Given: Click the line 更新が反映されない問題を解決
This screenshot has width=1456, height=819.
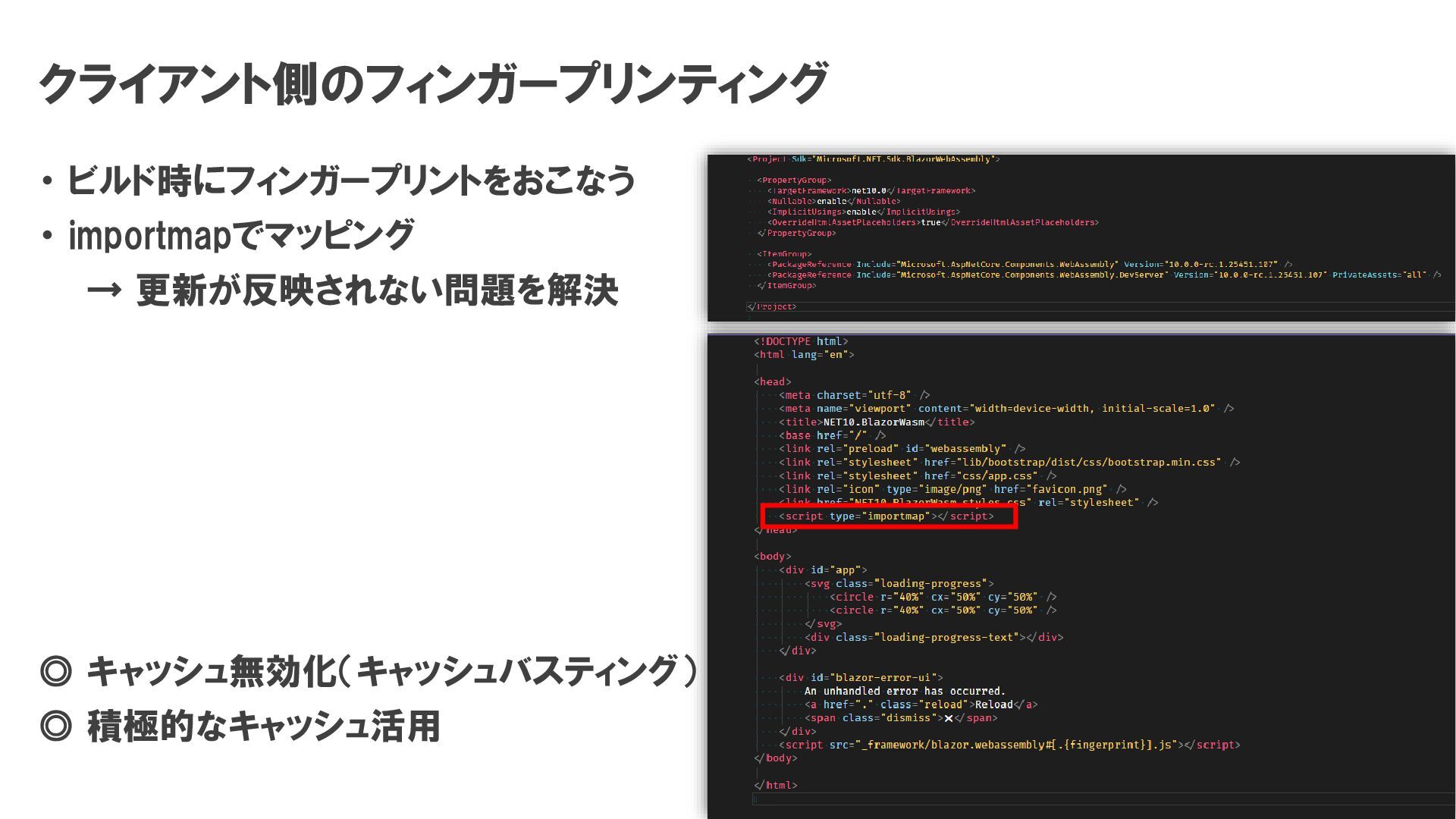Looking at the screenshot, I should [376, 290].
